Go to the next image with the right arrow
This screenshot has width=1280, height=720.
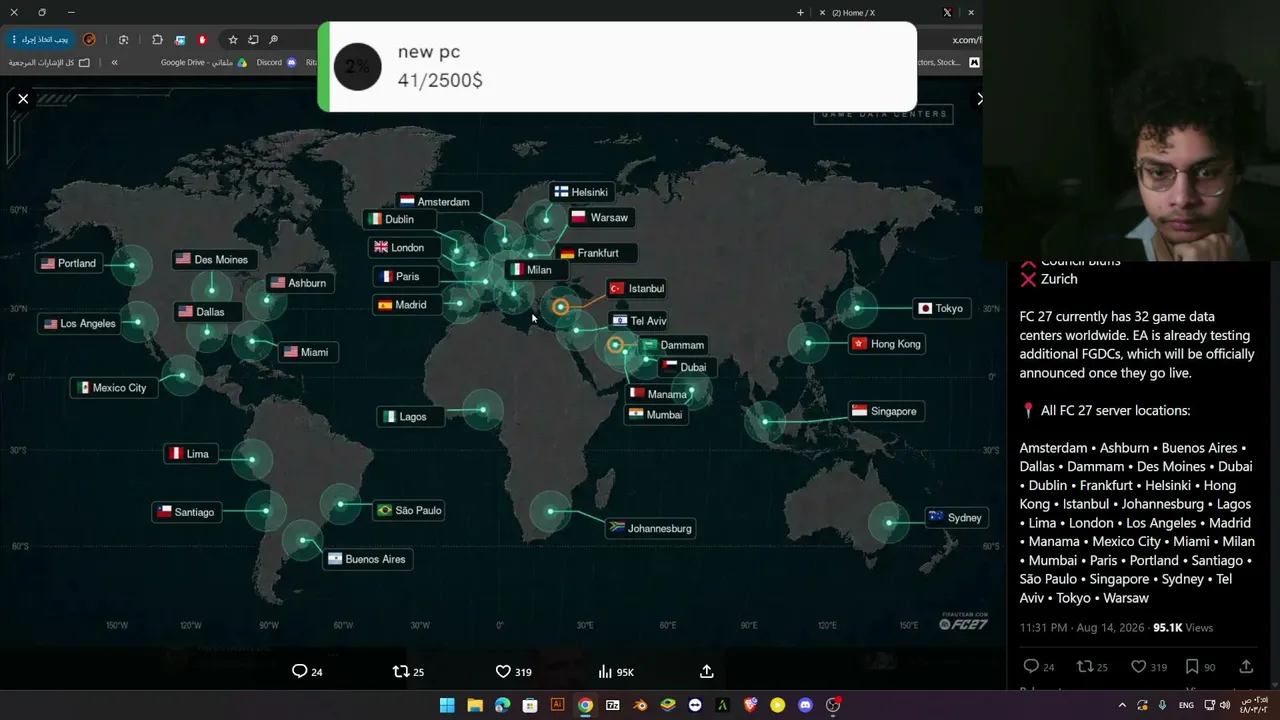pos(979,99)
